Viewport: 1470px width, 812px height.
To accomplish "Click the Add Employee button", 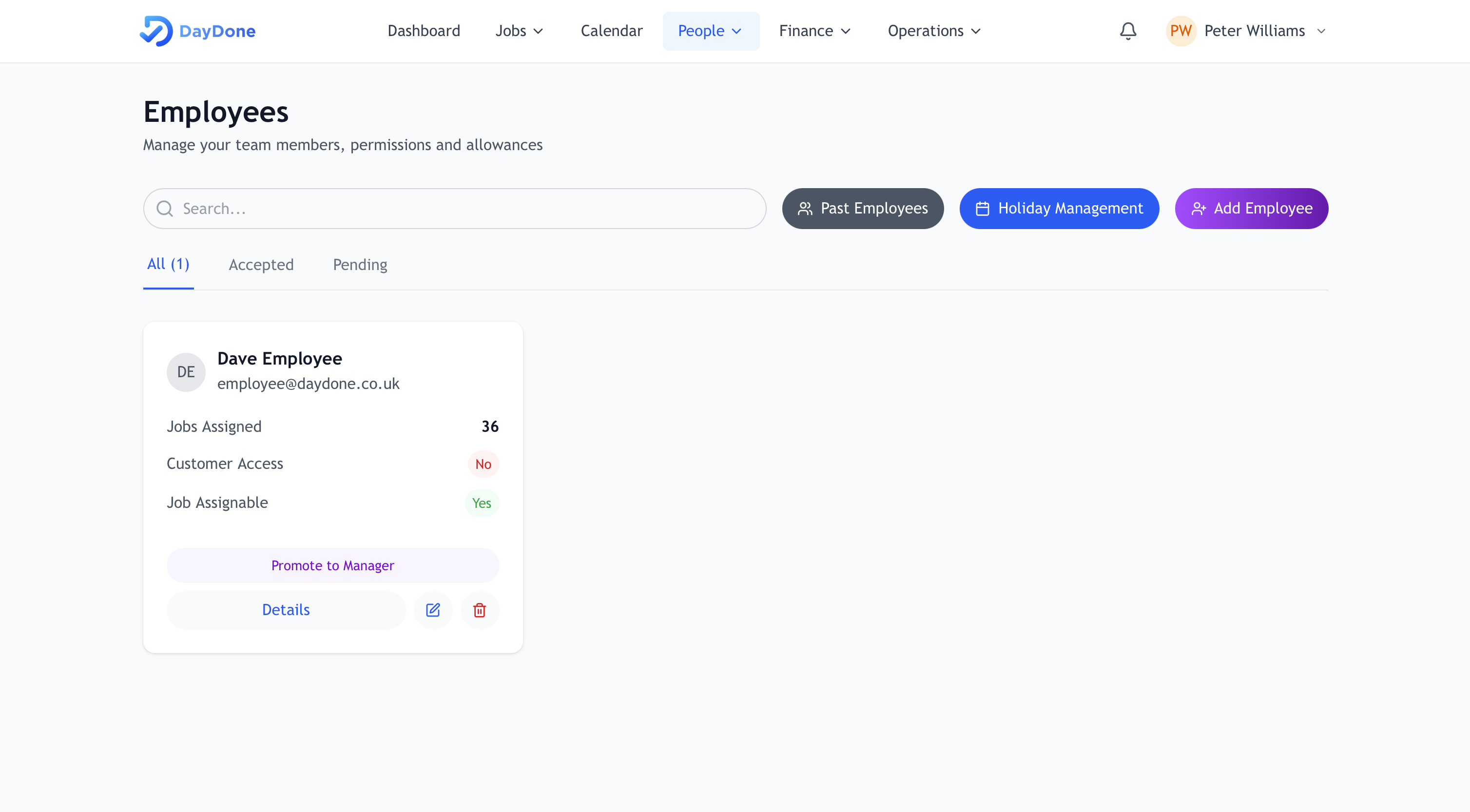I will tap(1252, 209).
